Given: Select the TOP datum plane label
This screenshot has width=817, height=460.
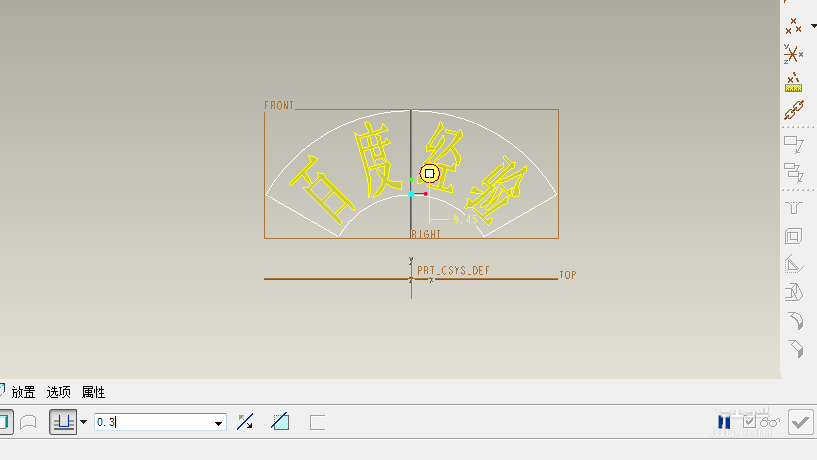Looking at the screenshot, I should (x=568, y=275).
